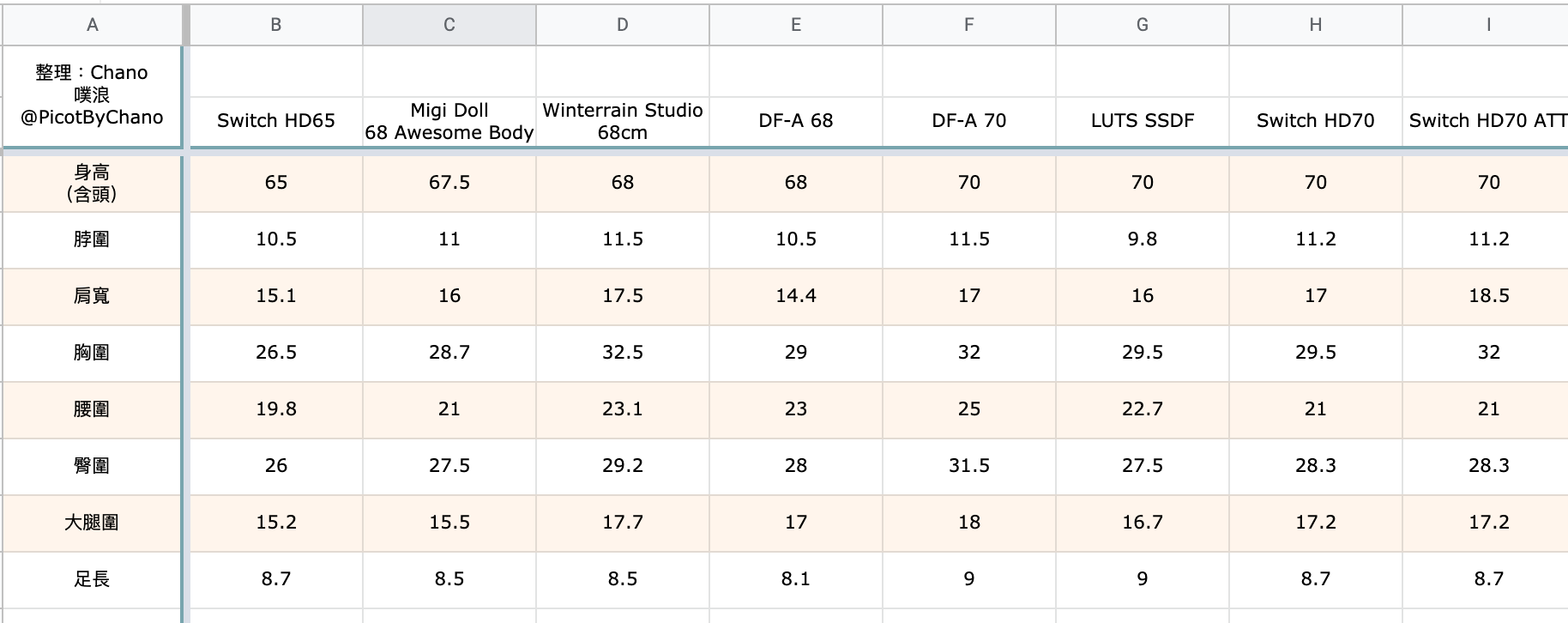Click thigh value 17.7 for Winterrain Studio
1568x623 pixels.
(x=623, y=523)
